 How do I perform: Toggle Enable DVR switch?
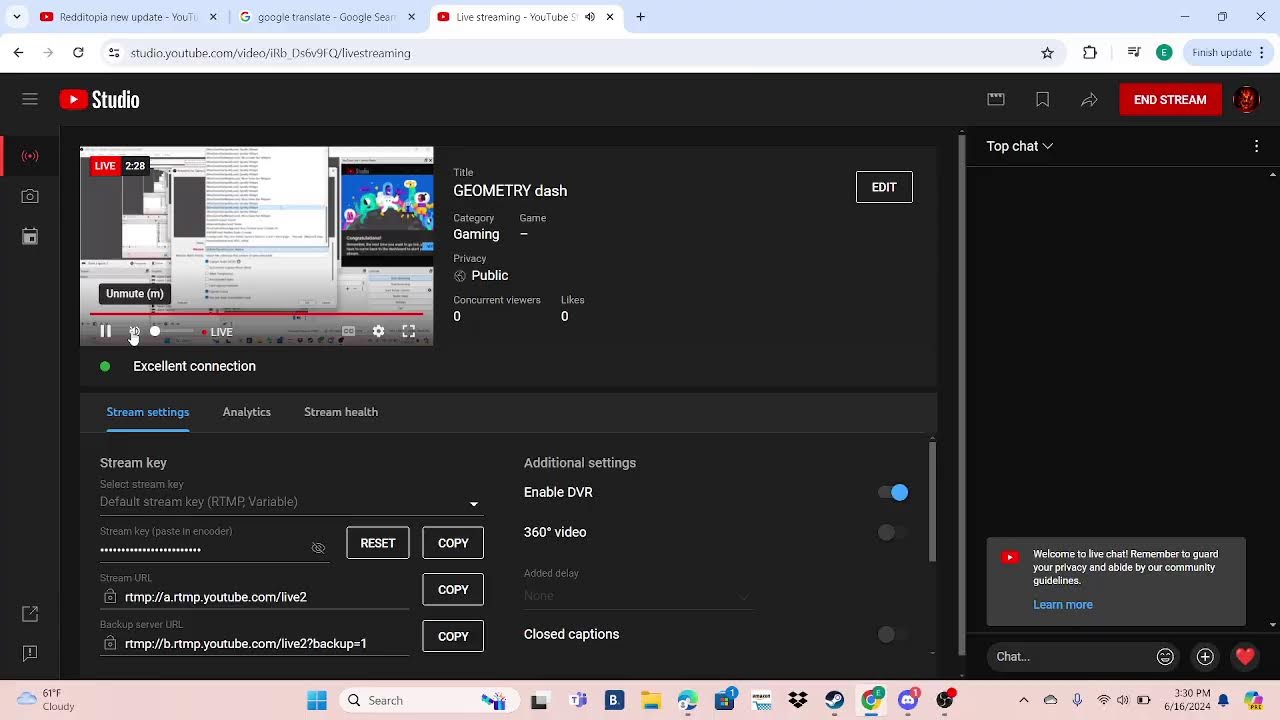[892, 492]
